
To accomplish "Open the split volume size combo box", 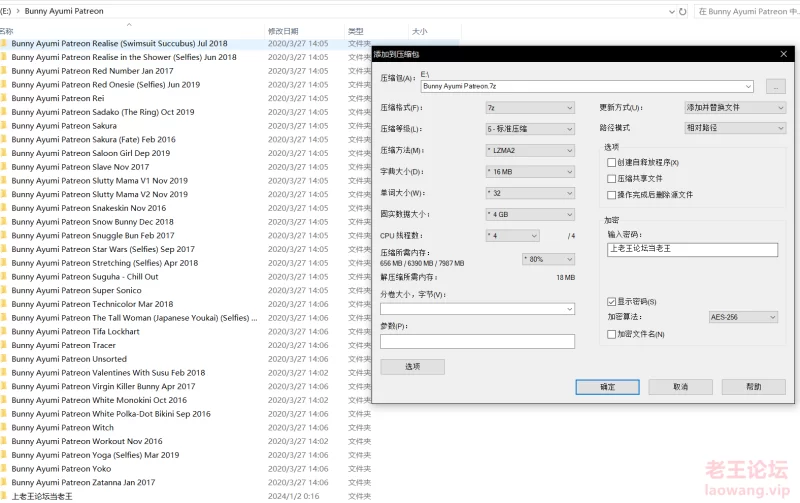I will point(477,309).
